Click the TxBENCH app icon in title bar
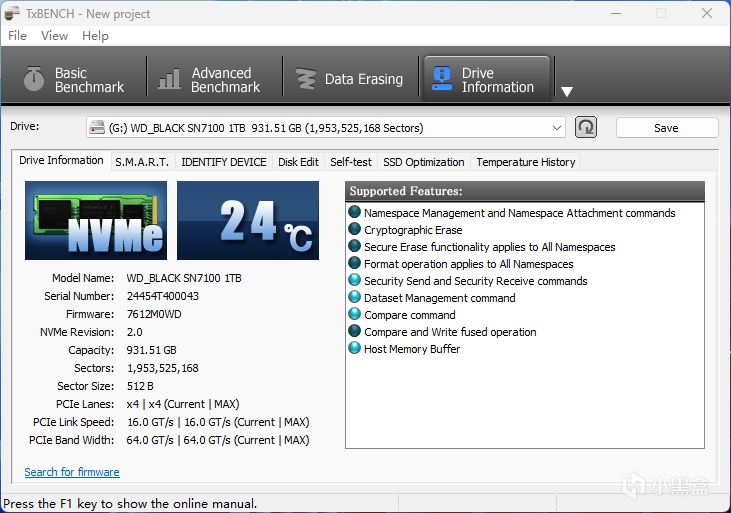 click(x=12, y=14)
